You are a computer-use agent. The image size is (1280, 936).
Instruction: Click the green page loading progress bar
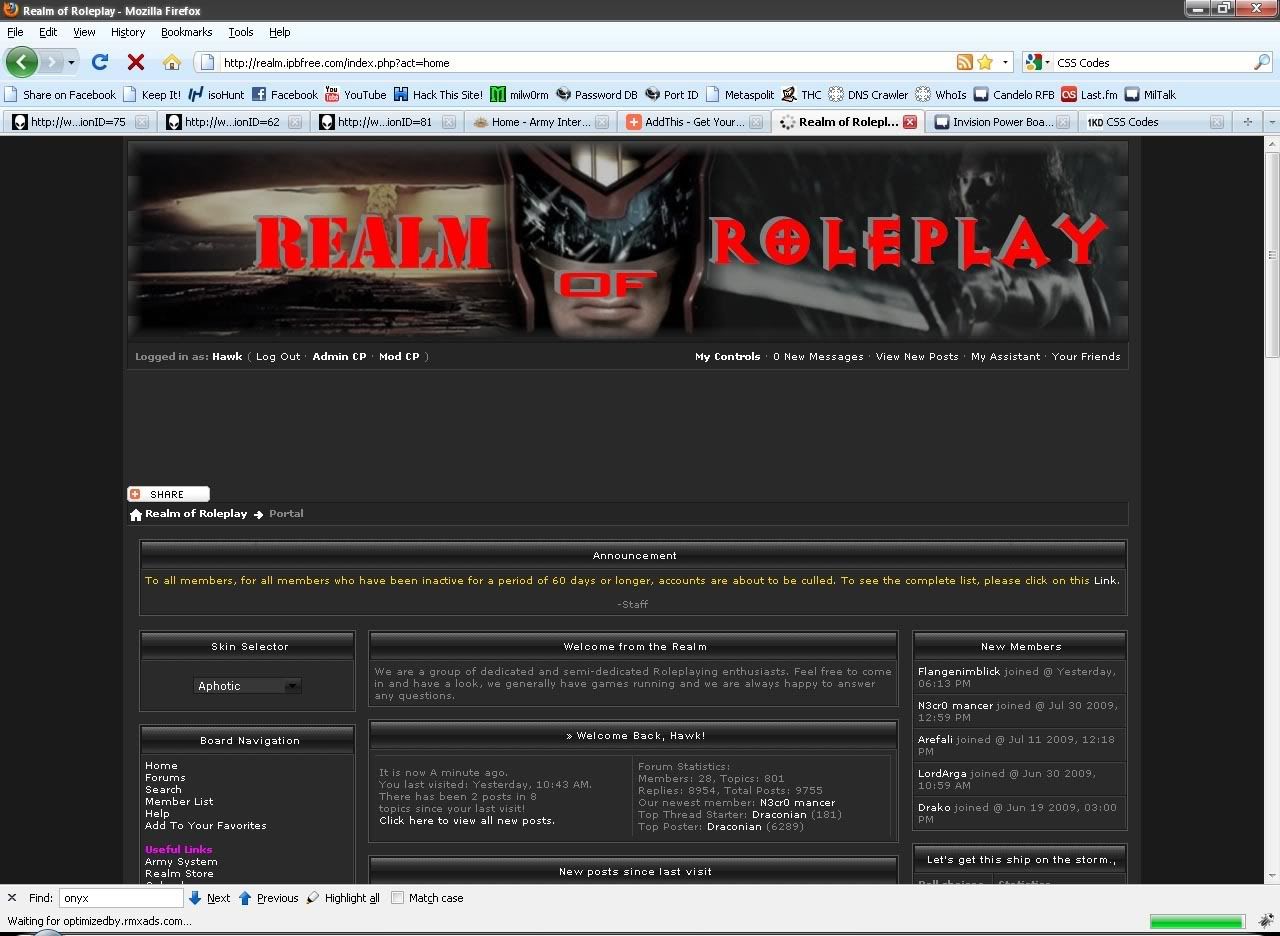[x=1197, y=921]
